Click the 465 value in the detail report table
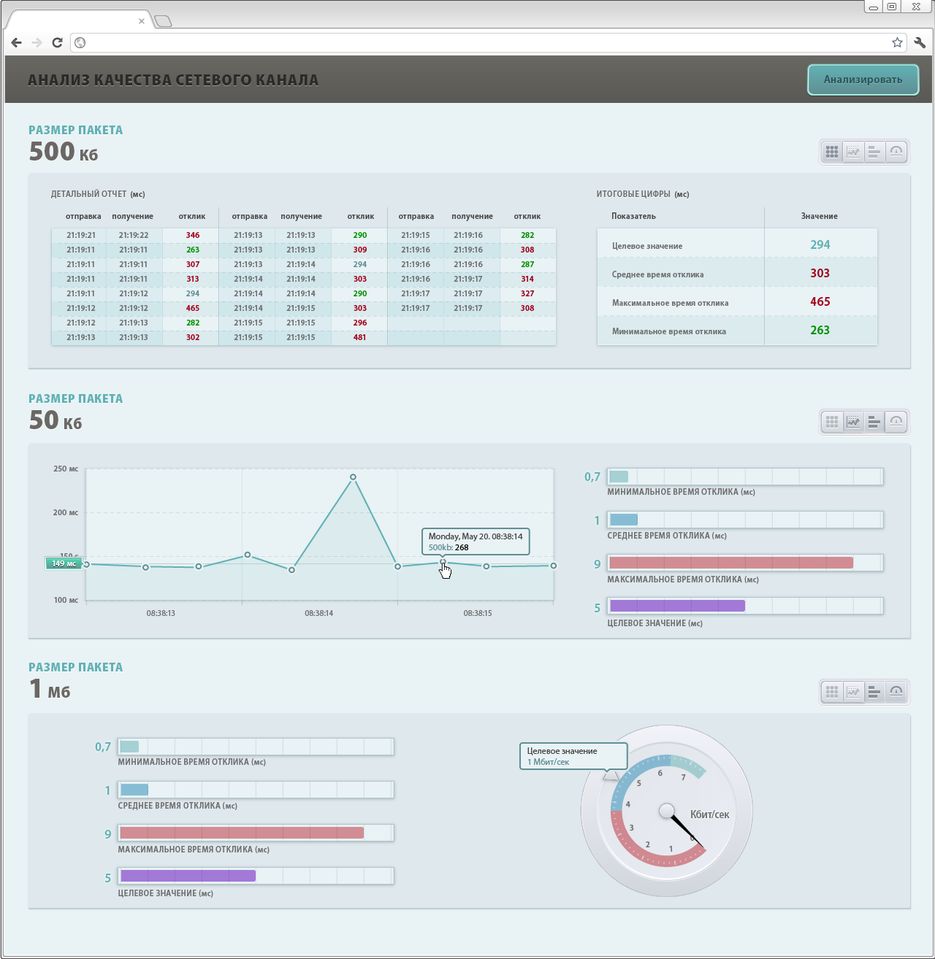935x959 pixels. [193, 308]
